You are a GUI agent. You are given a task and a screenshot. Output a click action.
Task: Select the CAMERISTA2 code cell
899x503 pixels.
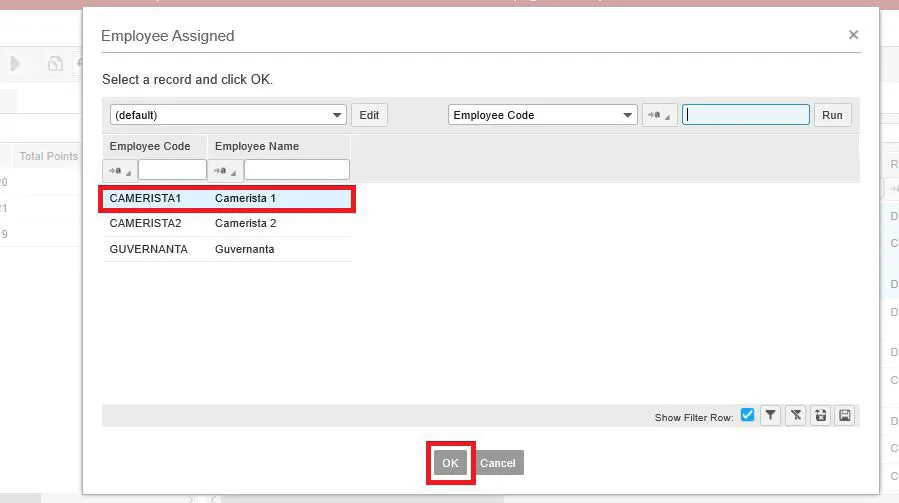click(x=145, y=223)
